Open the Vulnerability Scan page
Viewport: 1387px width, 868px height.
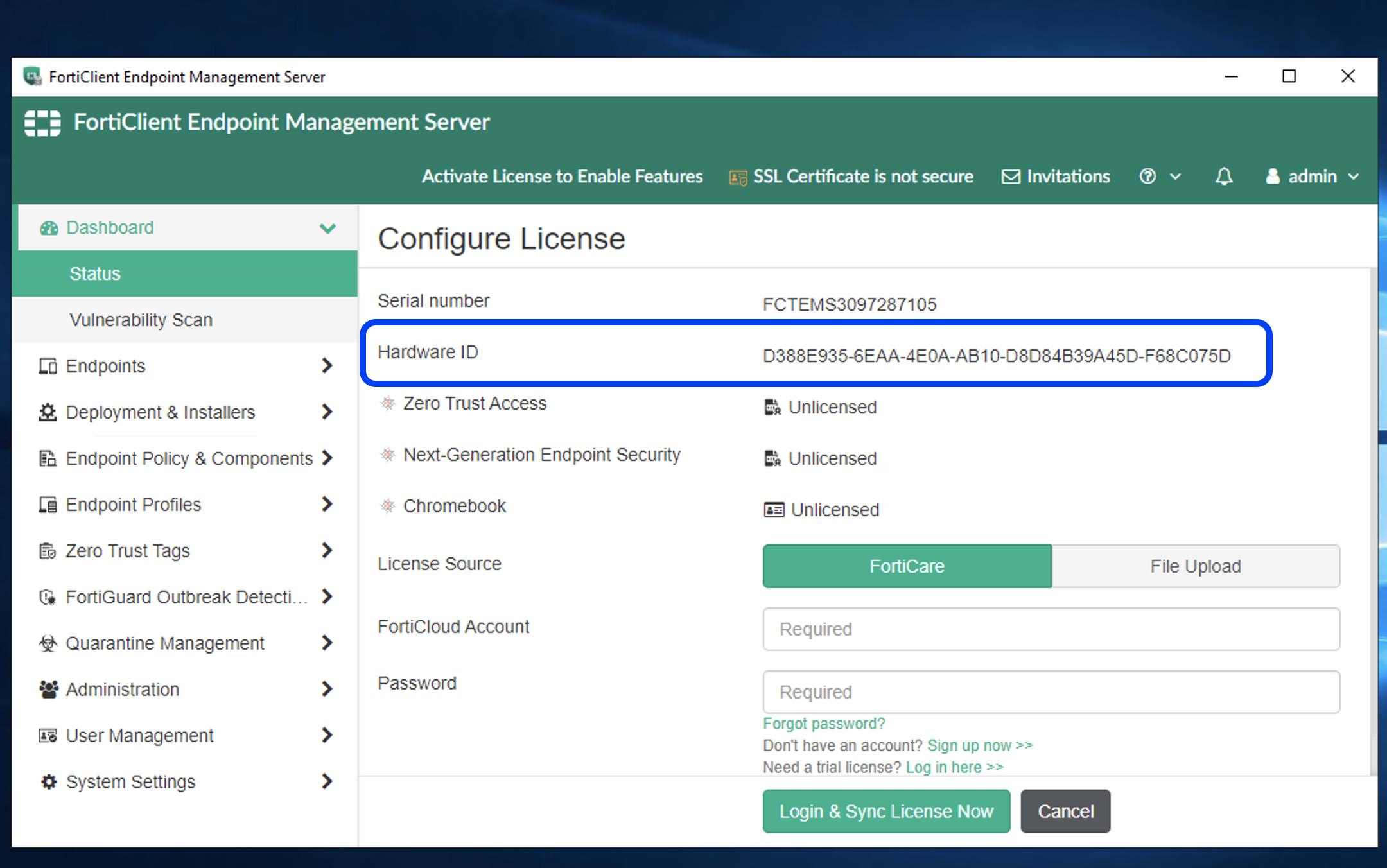click(x=185, y=320)
